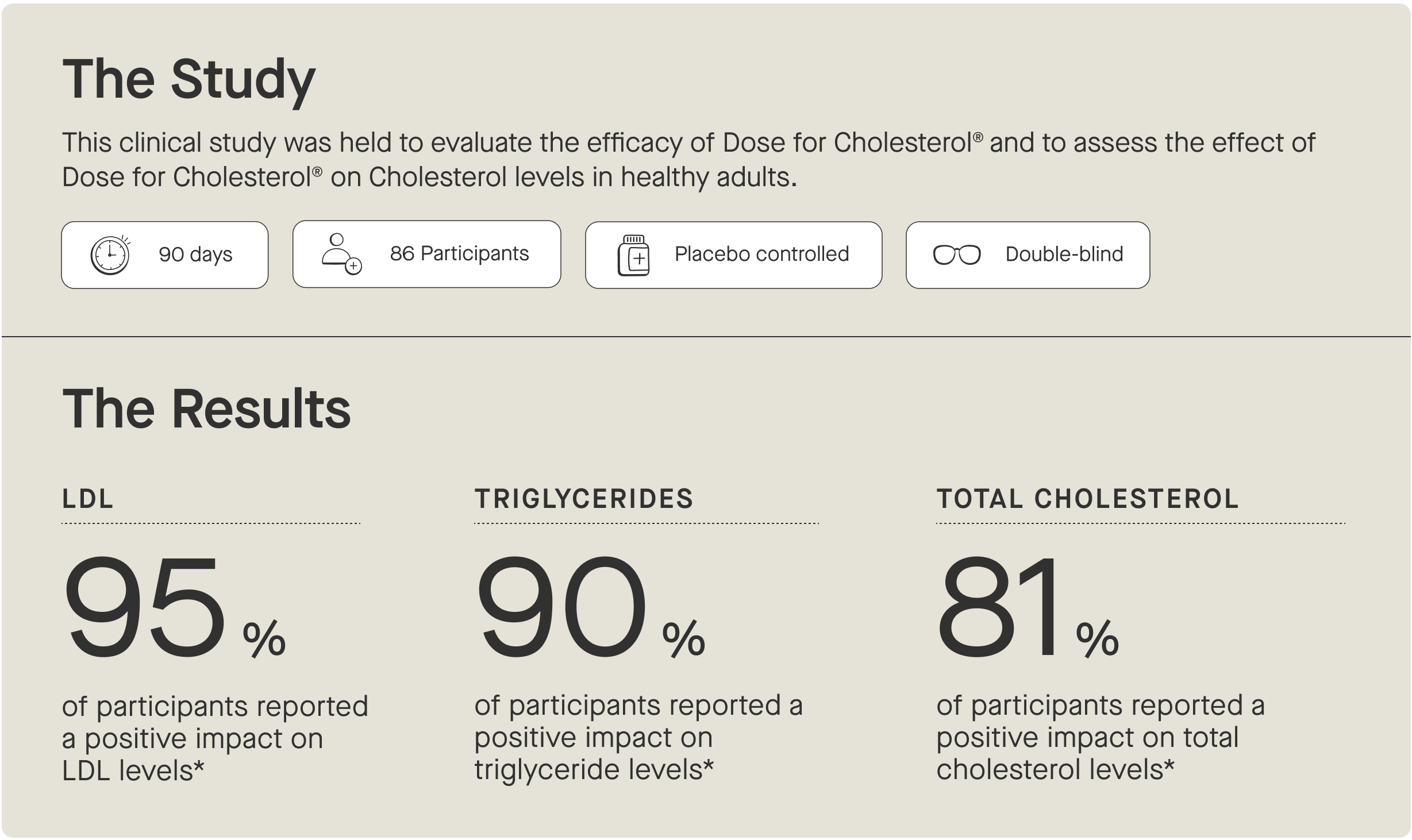Click the TOTAL CHOLESTEROL column label

[1087, 499]
